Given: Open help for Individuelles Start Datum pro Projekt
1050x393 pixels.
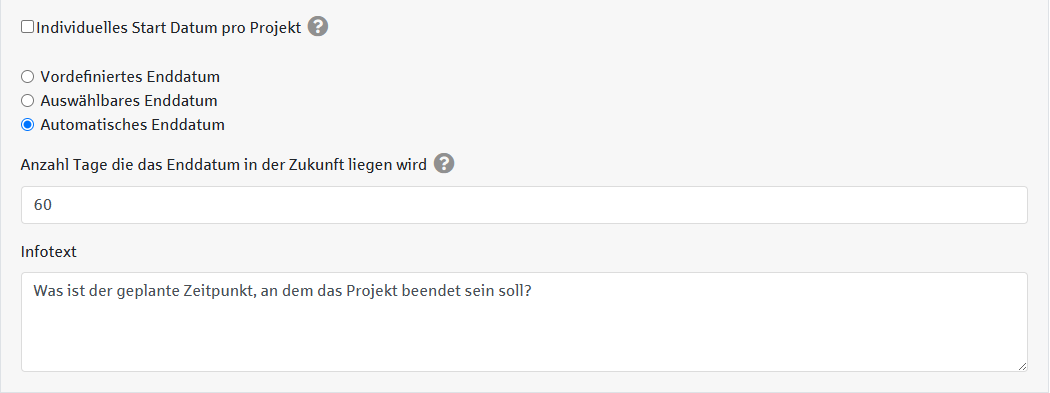Looking at the screenshot, I should [x=318, y=27].
